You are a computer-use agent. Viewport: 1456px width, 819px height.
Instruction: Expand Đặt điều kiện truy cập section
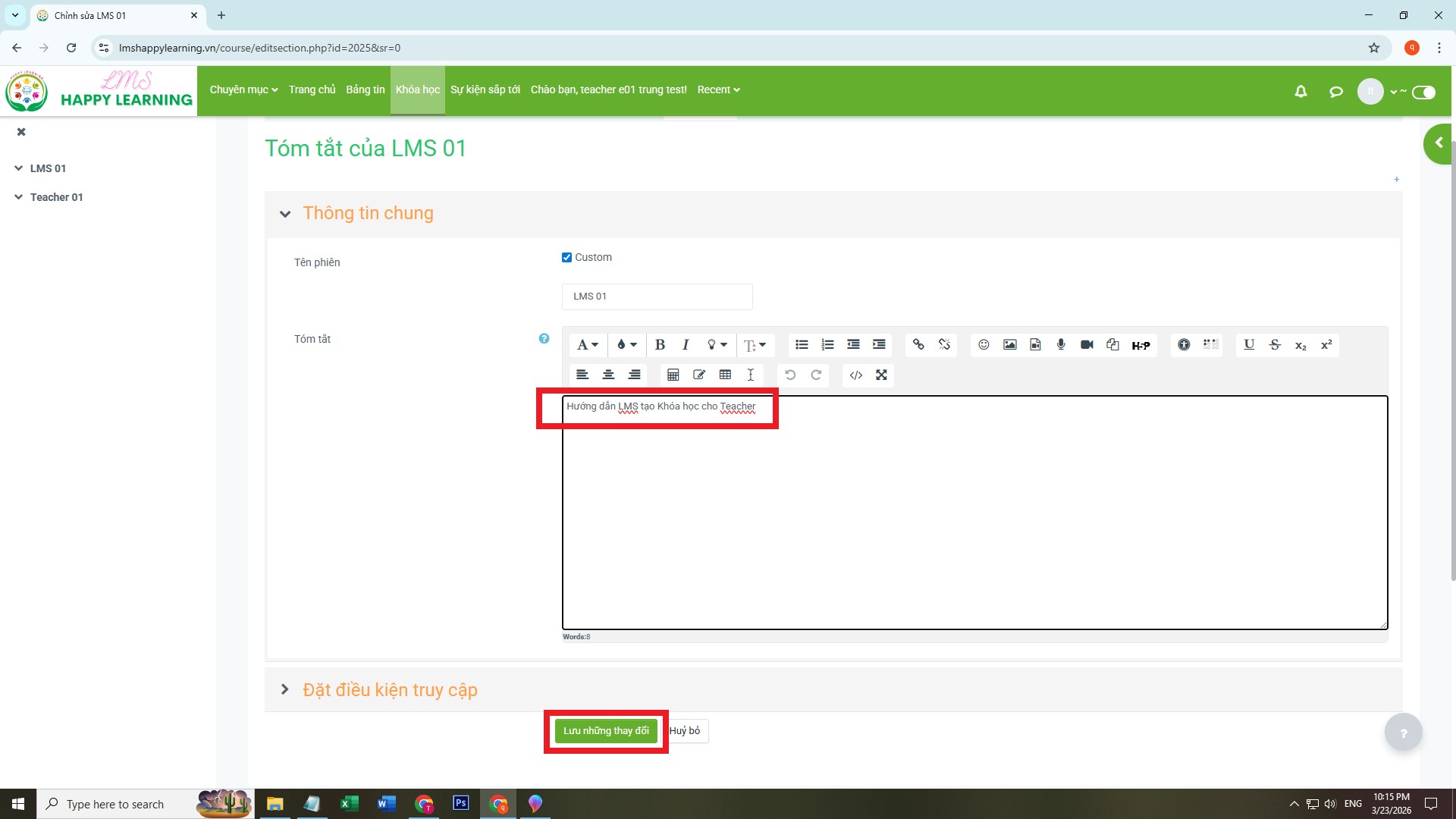285,689
